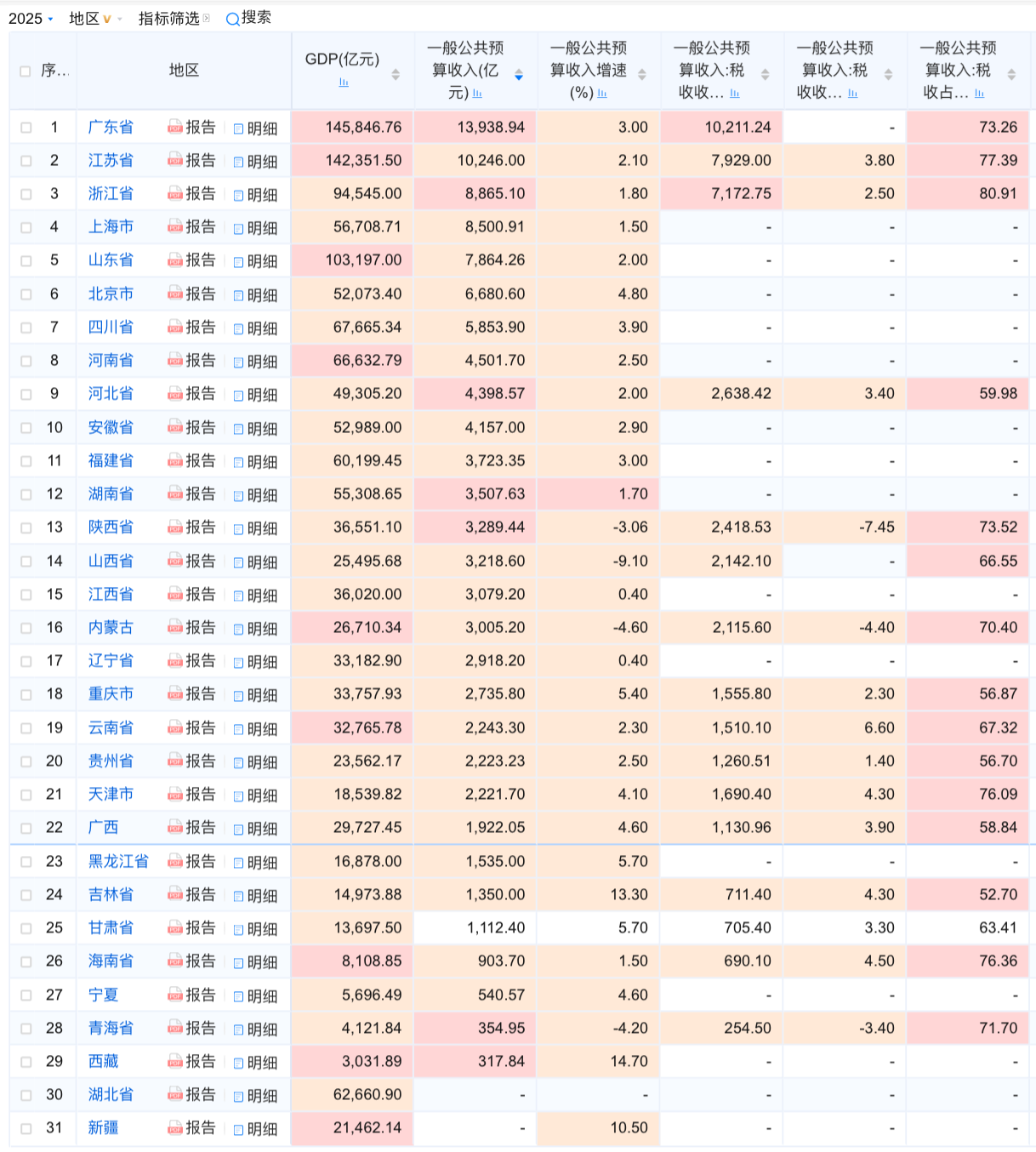Toggle the select-all checkbox in header row

[x=26, y=71]
